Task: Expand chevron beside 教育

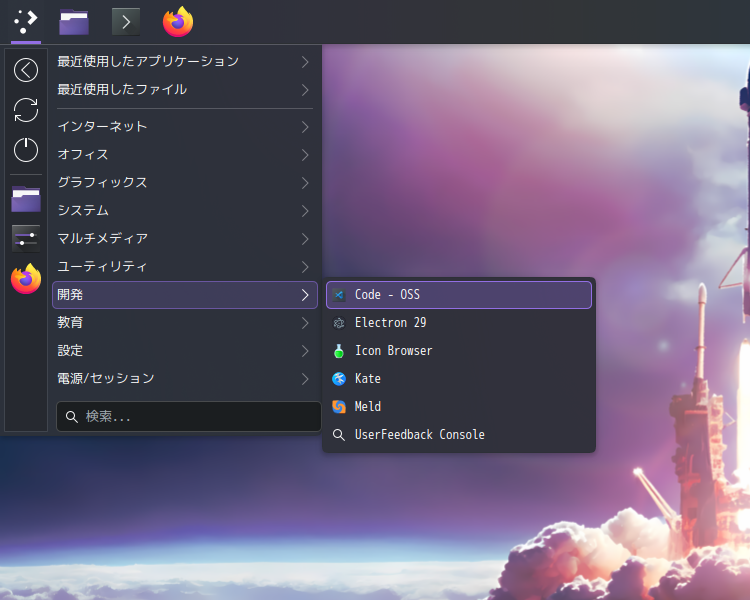Action: pyautogui.click(x=305, y=323)
